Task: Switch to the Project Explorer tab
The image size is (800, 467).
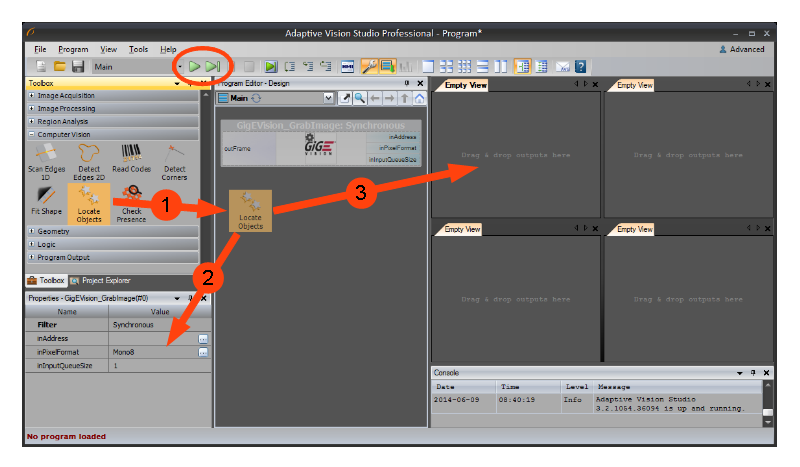Action: pos(100,280)
